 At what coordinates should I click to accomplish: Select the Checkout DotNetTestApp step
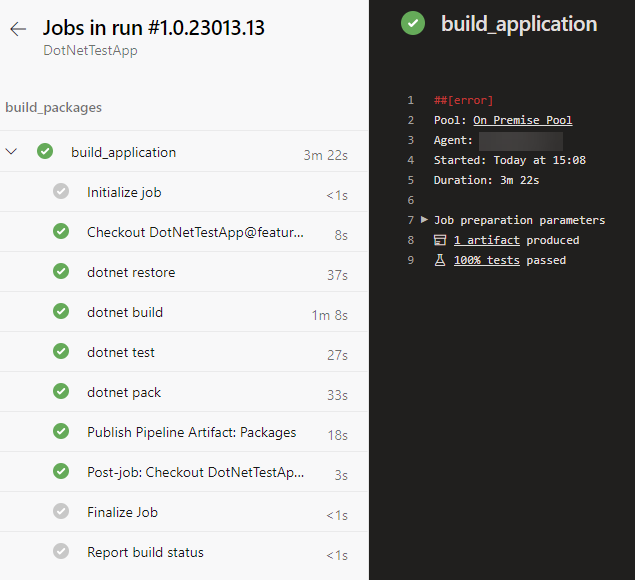pyautogui.click(x=195, y=232)
